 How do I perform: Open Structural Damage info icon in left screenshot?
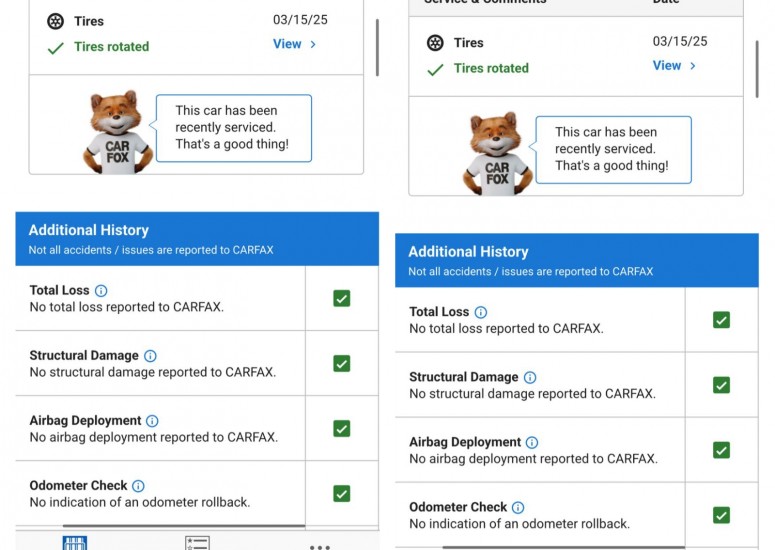click(150, 356)
